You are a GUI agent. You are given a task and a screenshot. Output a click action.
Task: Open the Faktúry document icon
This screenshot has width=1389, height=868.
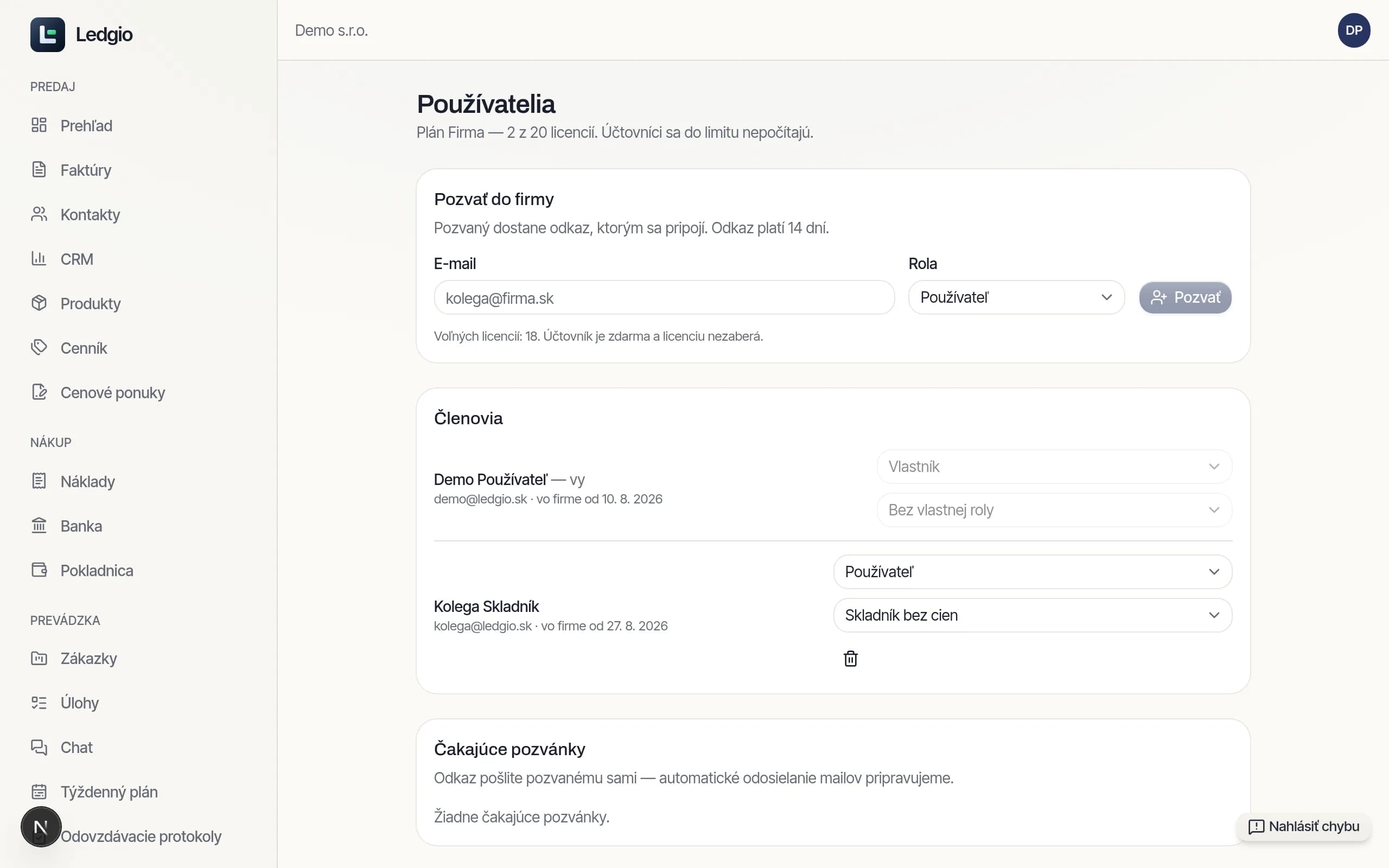(39, 170)
